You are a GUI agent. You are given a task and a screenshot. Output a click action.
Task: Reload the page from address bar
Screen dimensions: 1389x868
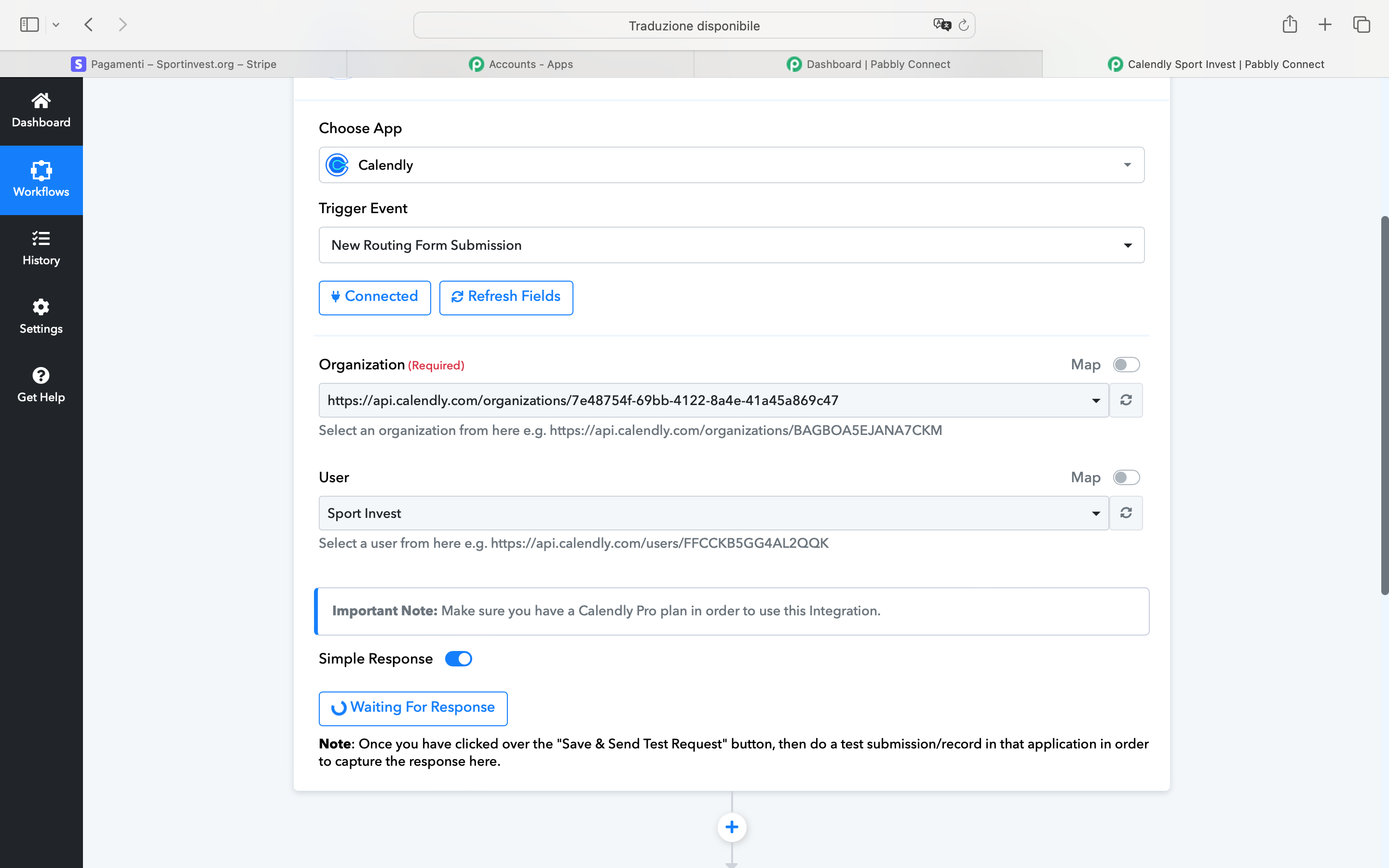point(964,25)
